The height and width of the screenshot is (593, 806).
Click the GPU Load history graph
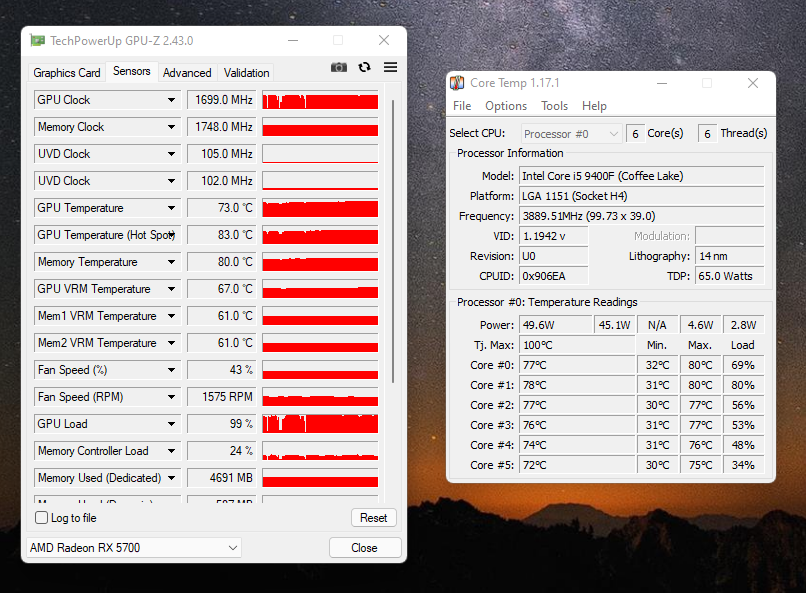(x=320, y=424)
